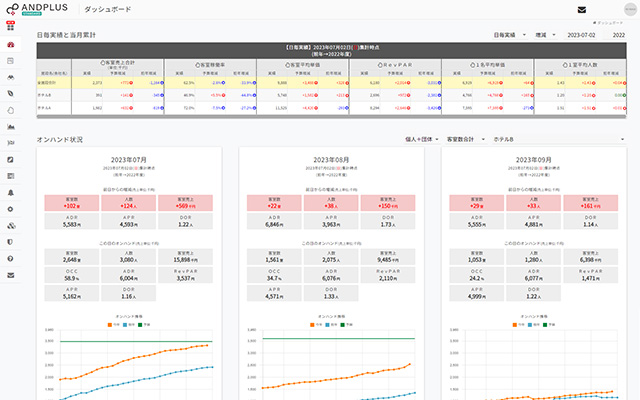Click the +102 客室数 tile in July
This screenshot has width=640, height=400.
(x=71, y=203)
